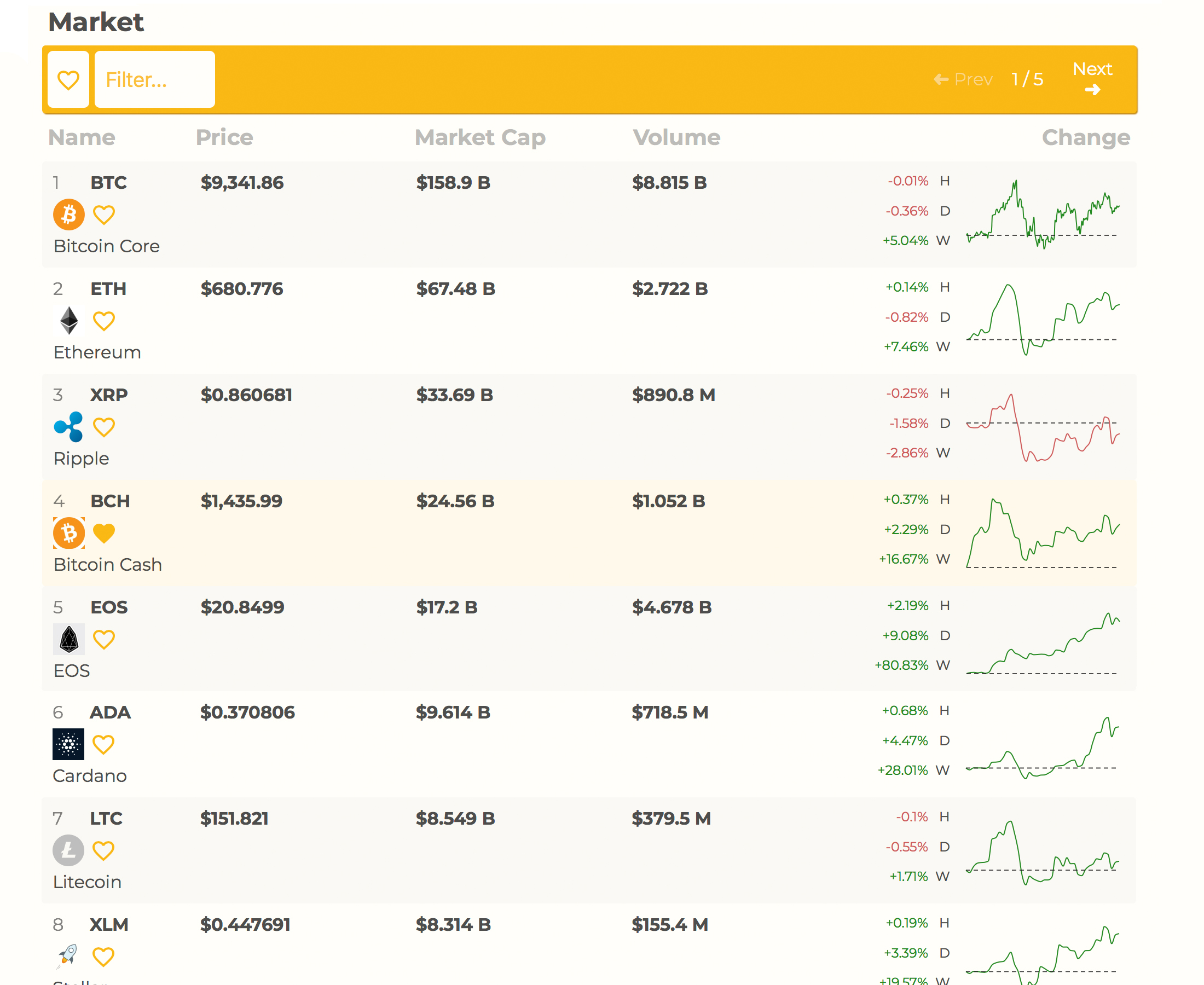The height and width of the screenshot is (985, 1204).
Task: Click the Ethereum diamond logo
Action: pyautogui.click(x=69, y=321)
